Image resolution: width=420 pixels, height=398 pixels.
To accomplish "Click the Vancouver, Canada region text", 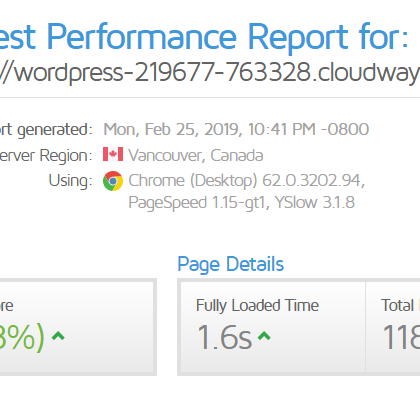I will pyautogui.click(x=196, y=155).
